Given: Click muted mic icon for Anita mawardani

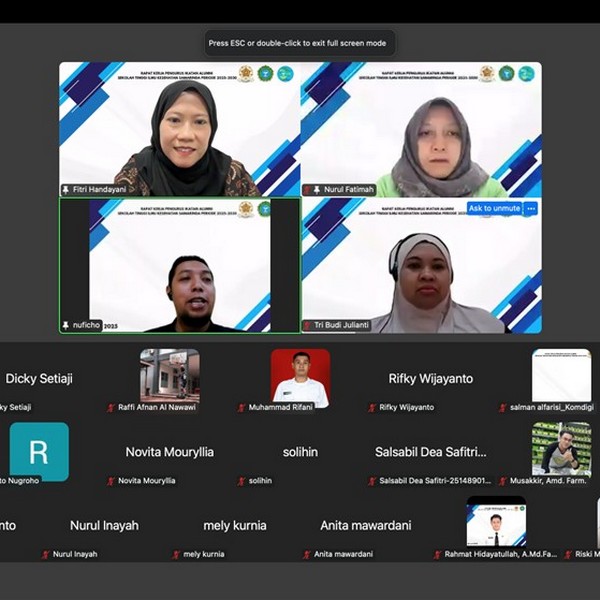Looking at the screenshot, I should (306, 554).
